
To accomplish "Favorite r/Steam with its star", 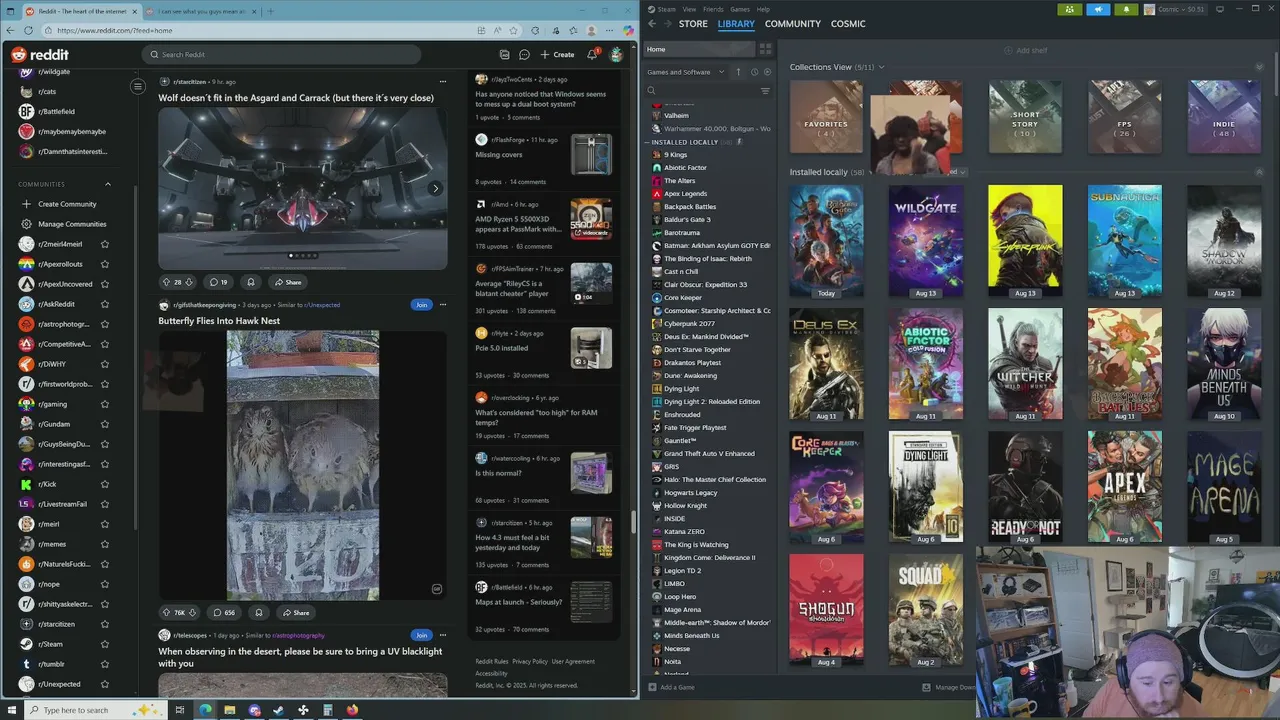I will tap(105, 644).
